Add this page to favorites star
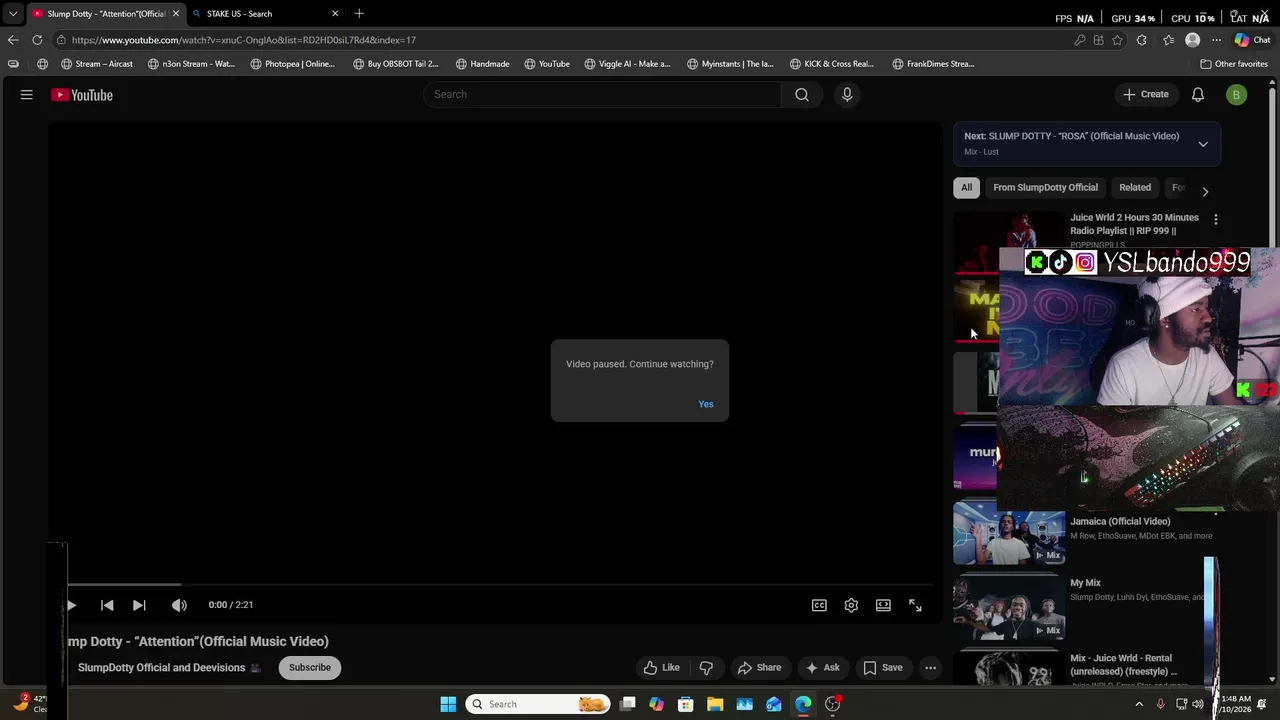 click(1117, 40)
